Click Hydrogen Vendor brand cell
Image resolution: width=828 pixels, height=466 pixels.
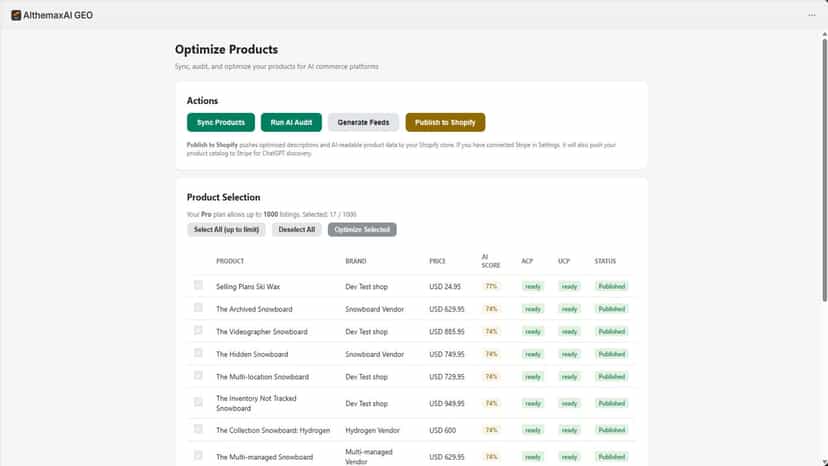(x=372, y=430)
